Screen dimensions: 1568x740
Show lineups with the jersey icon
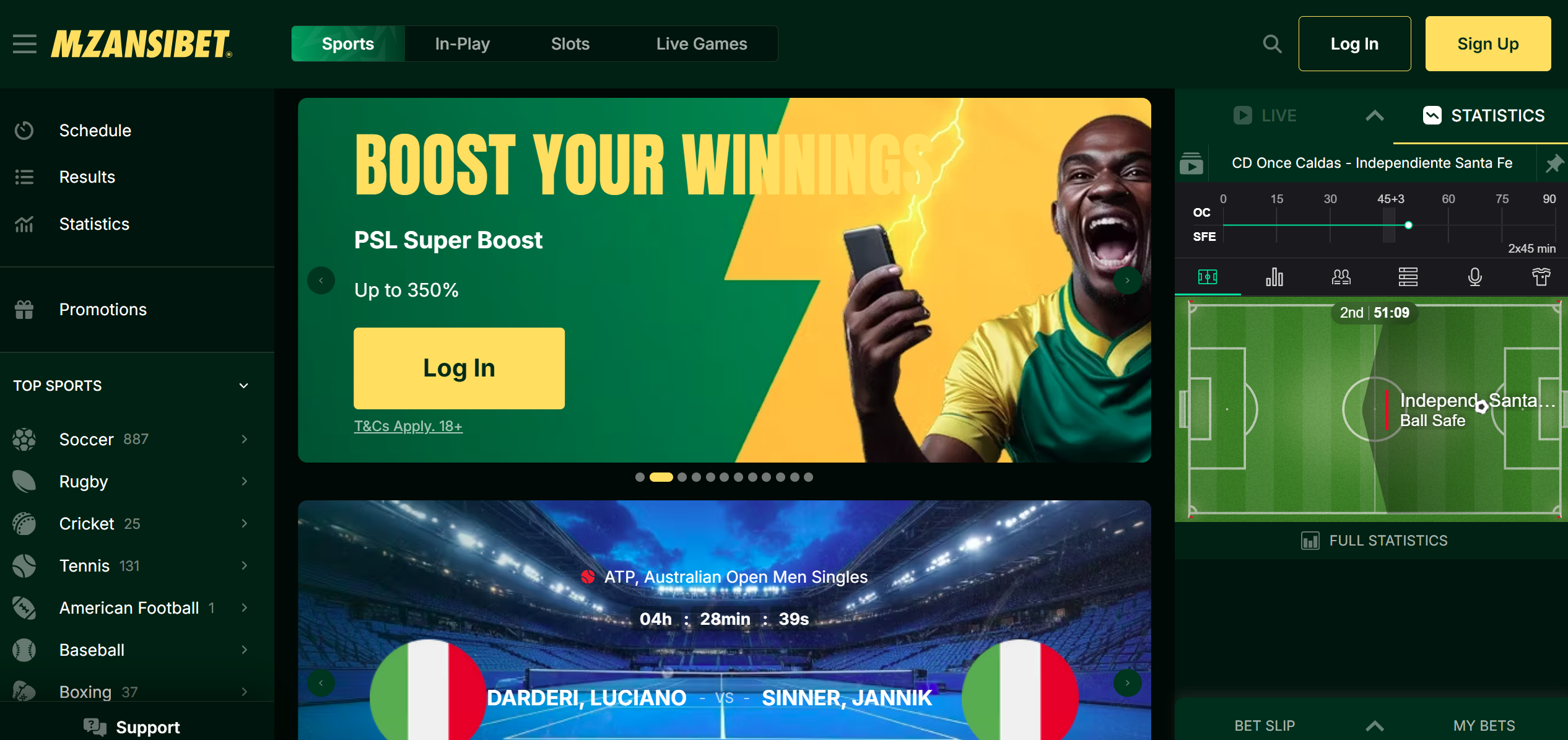pos(1541,277)
